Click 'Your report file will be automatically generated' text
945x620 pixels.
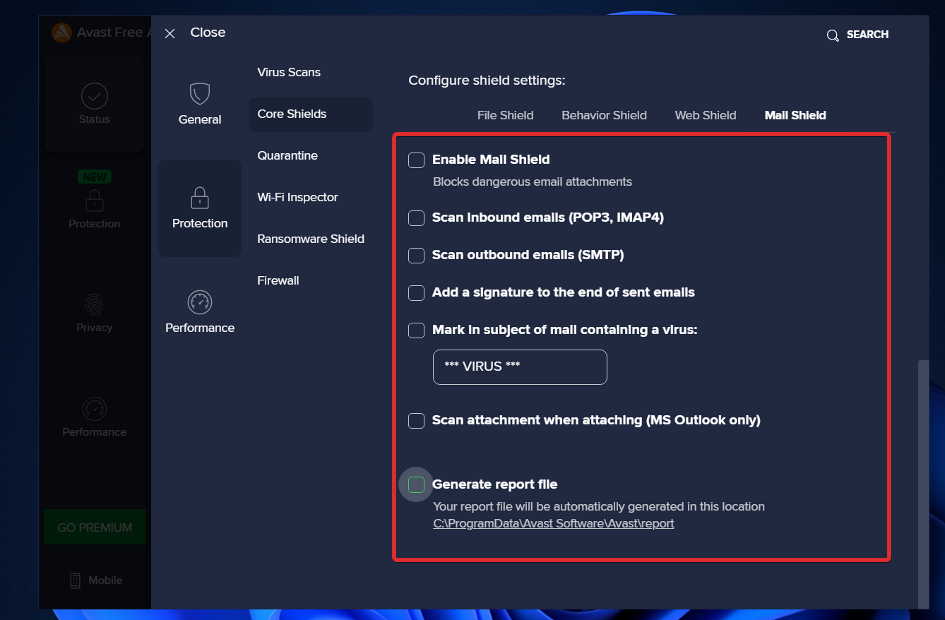click(x=598, y=507)
